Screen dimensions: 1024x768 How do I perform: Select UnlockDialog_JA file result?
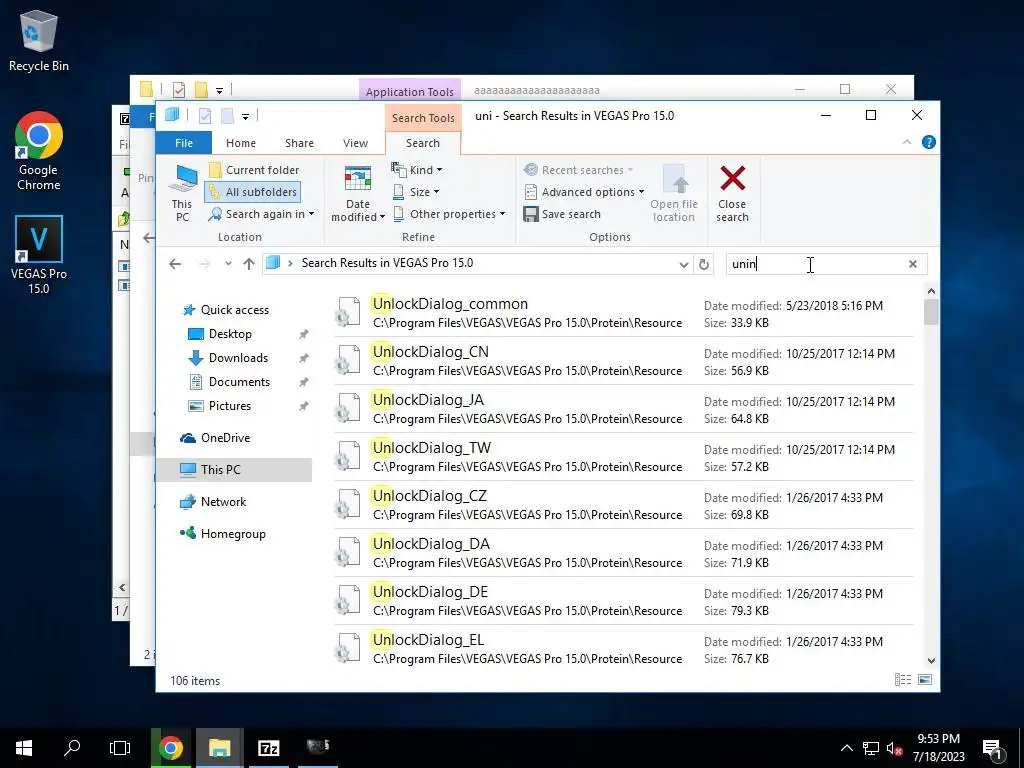[x=623, y=409]
